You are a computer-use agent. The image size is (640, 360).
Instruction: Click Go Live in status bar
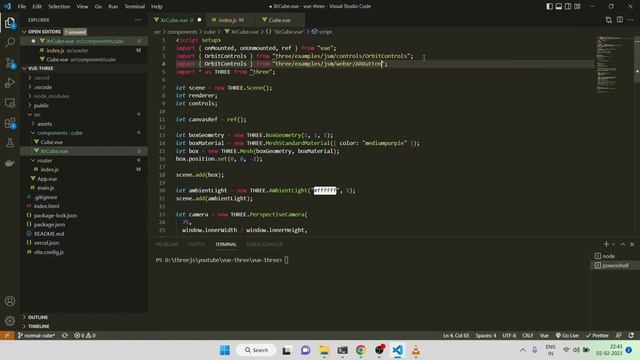click(567, 336)
